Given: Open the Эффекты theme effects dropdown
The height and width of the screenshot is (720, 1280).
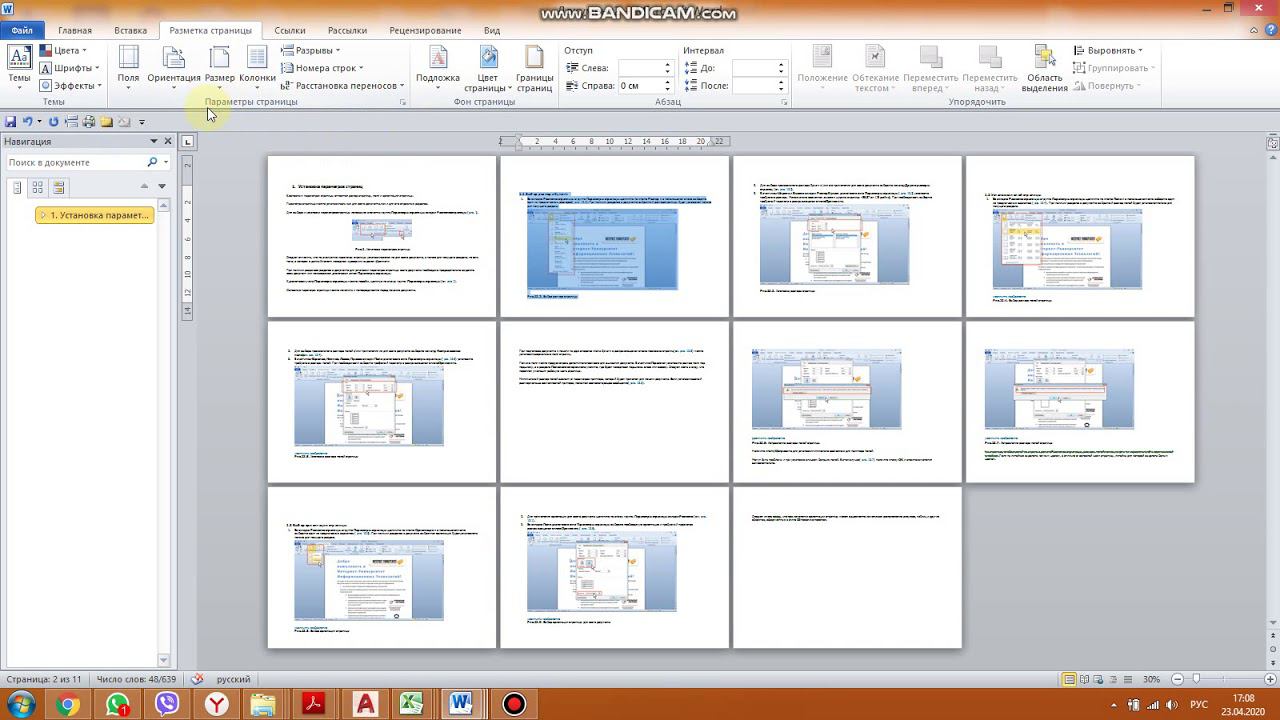Looking at the screenshot, I should pos(70,86).
